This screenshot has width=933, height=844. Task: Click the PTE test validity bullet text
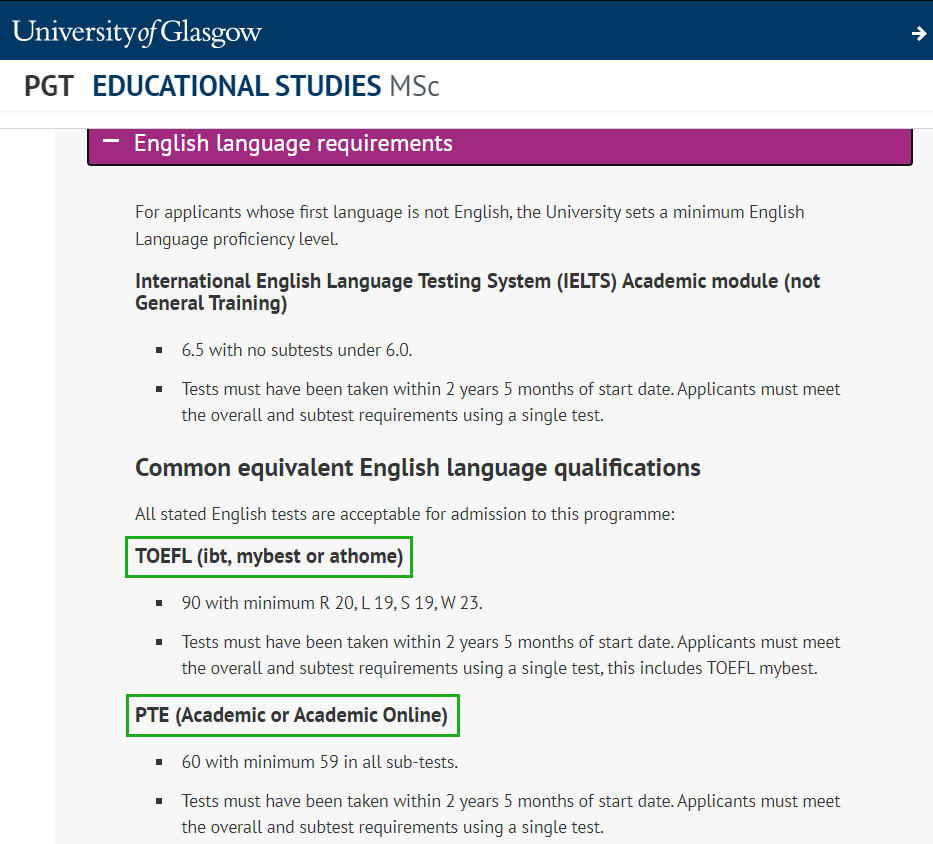[x=510, y=813]
